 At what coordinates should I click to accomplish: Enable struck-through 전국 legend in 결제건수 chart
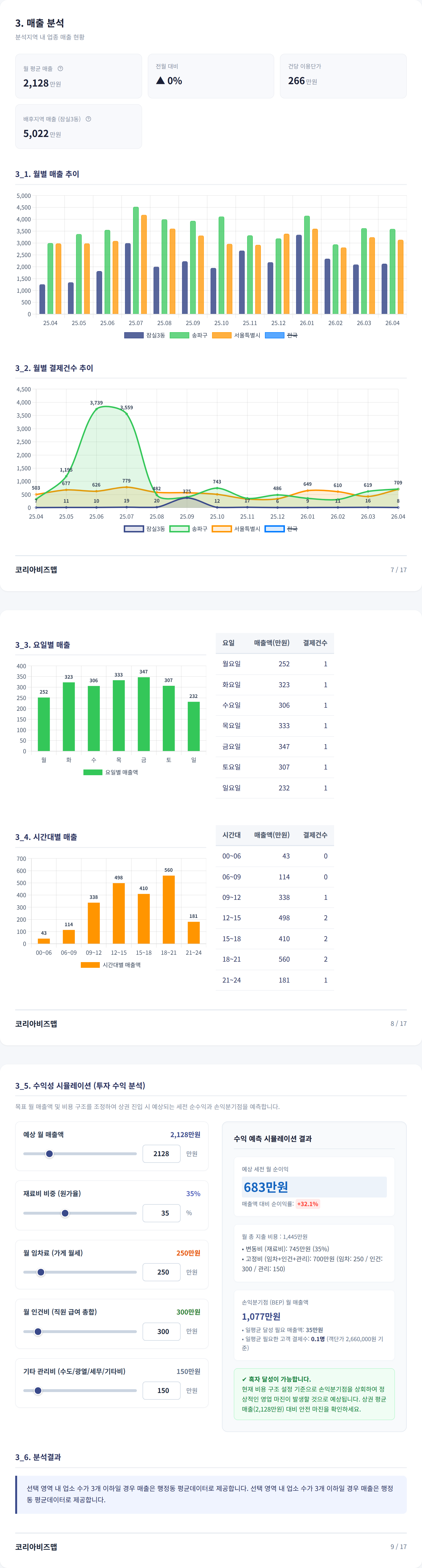coord(281,529)
